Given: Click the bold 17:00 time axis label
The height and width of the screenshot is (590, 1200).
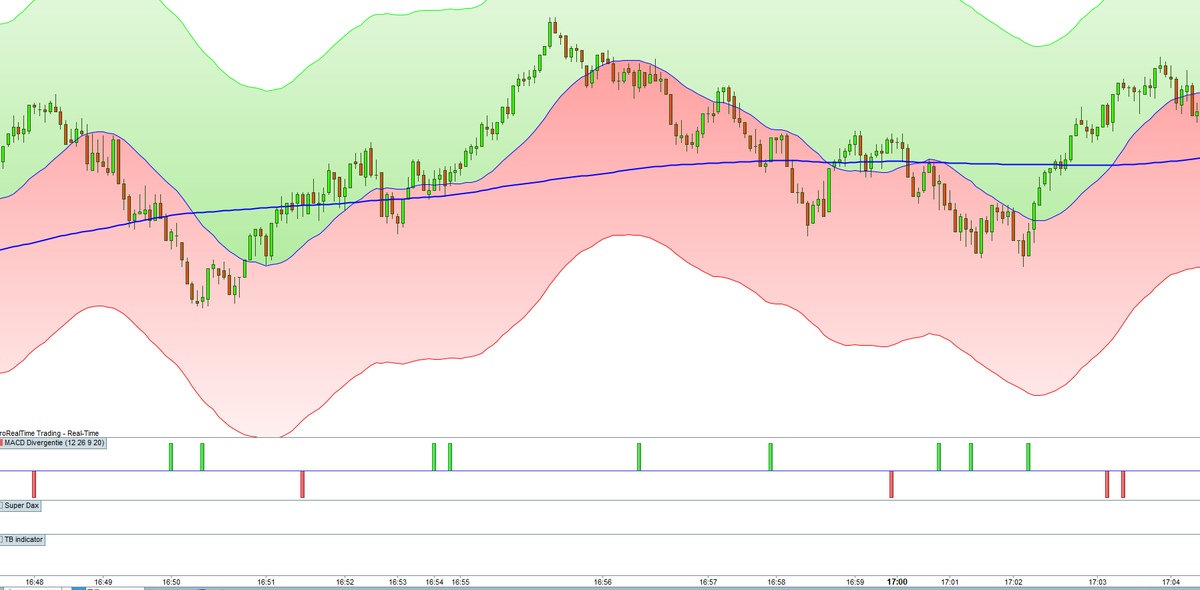Looking at the screenshot, I should (897, 581).
